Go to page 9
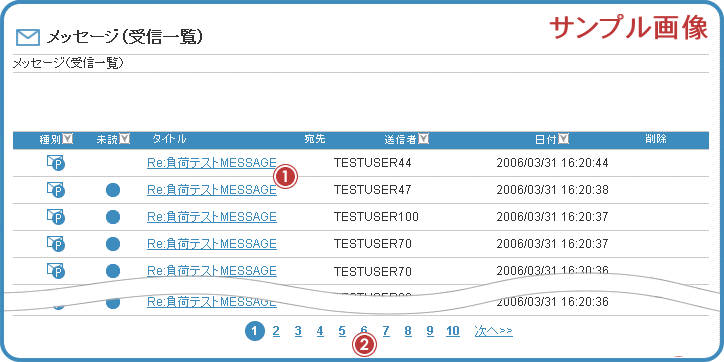This screenshot has height=362, width=724. (x=430, y=331)
